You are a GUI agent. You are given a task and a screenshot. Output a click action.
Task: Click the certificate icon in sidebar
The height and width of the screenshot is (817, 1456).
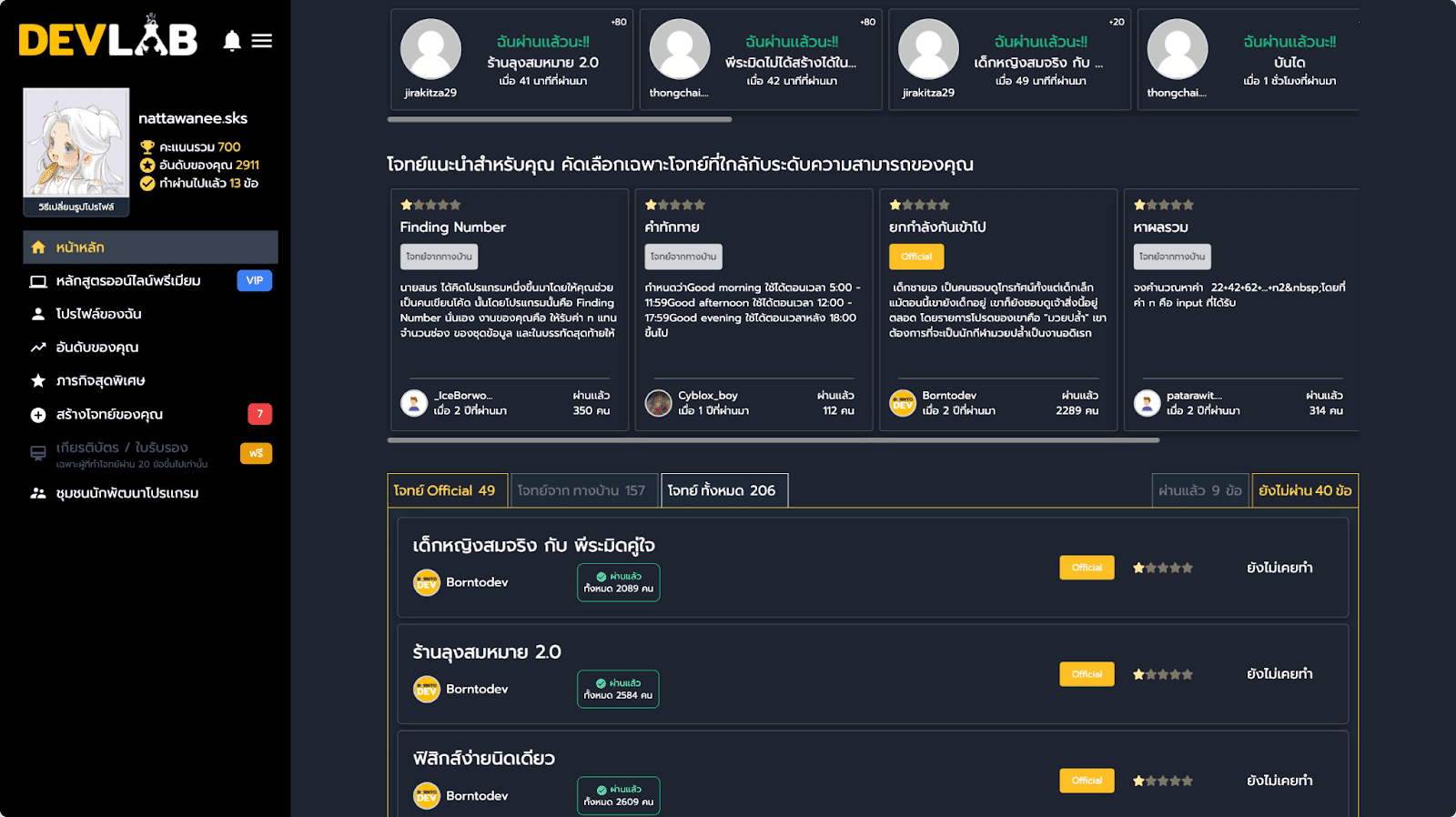pyautogui.click(x=38, y=453)
